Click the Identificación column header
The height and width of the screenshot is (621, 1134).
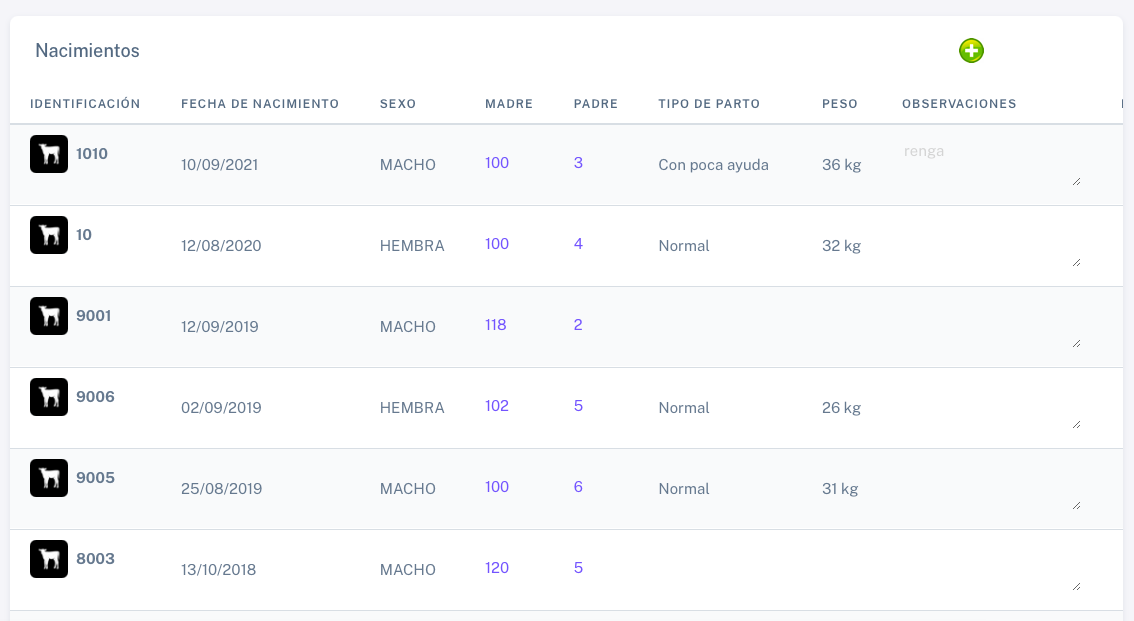click(x=85, y=104)
